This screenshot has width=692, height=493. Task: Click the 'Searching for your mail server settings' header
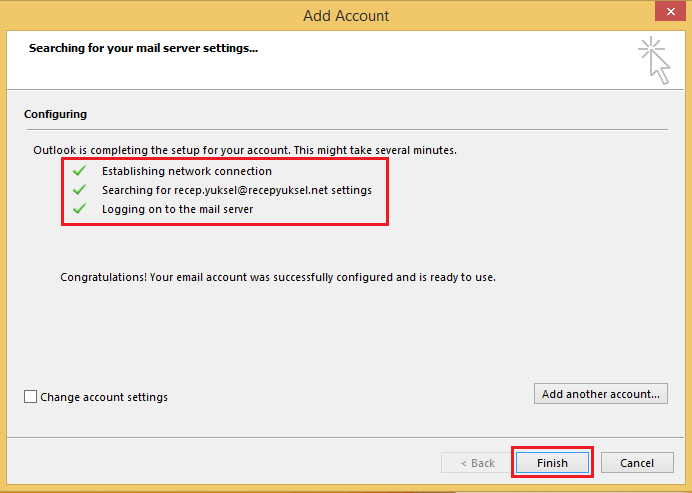(x=143, y=48)
